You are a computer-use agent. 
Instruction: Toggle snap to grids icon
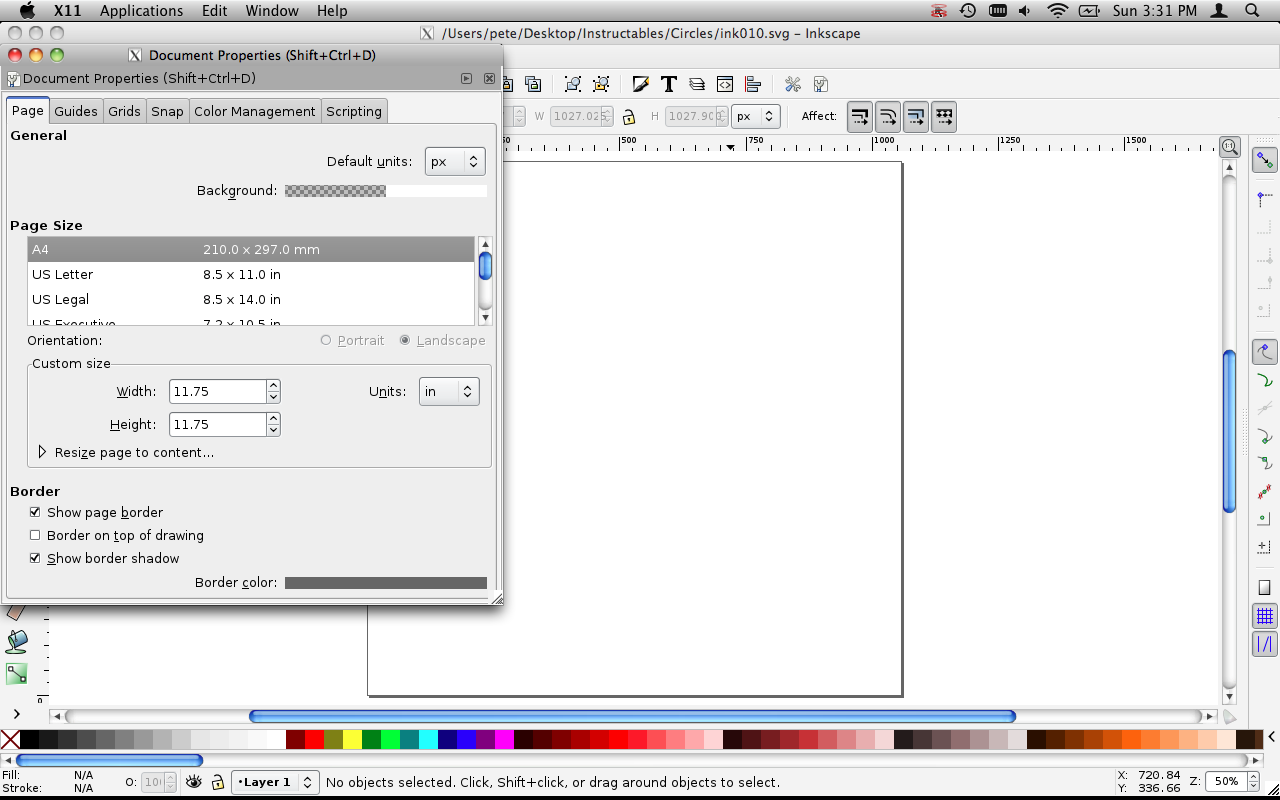[1264, 616]
